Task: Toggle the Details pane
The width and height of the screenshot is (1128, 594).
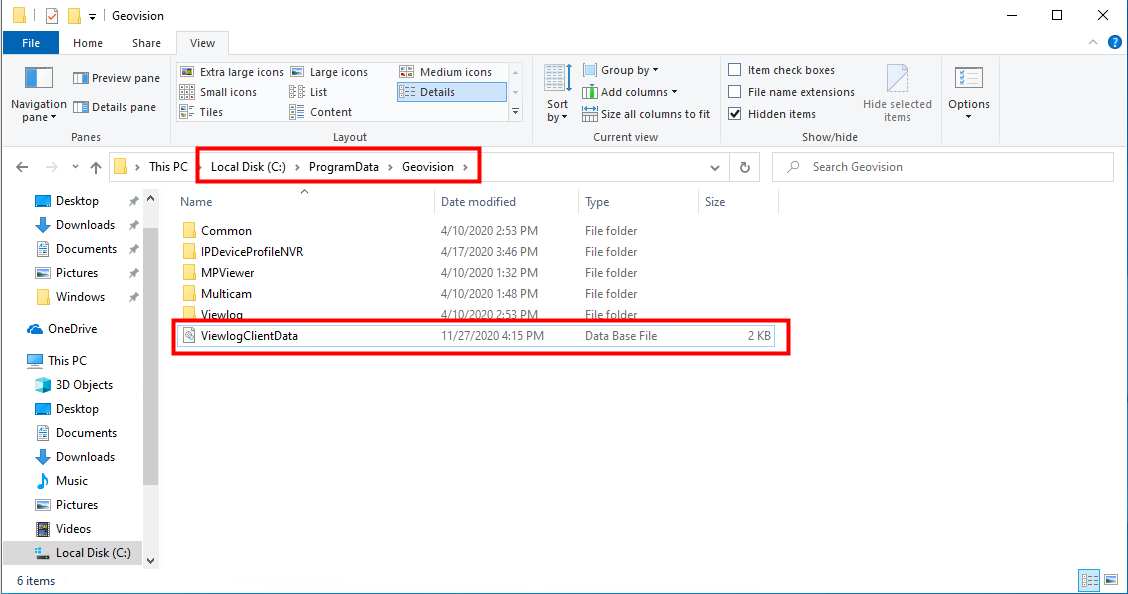Action: click(x=114, y=107)
